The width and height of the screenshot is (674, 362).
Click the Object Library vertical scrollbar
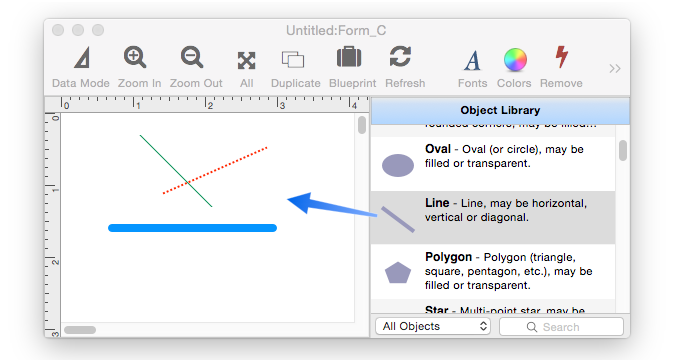623,151
